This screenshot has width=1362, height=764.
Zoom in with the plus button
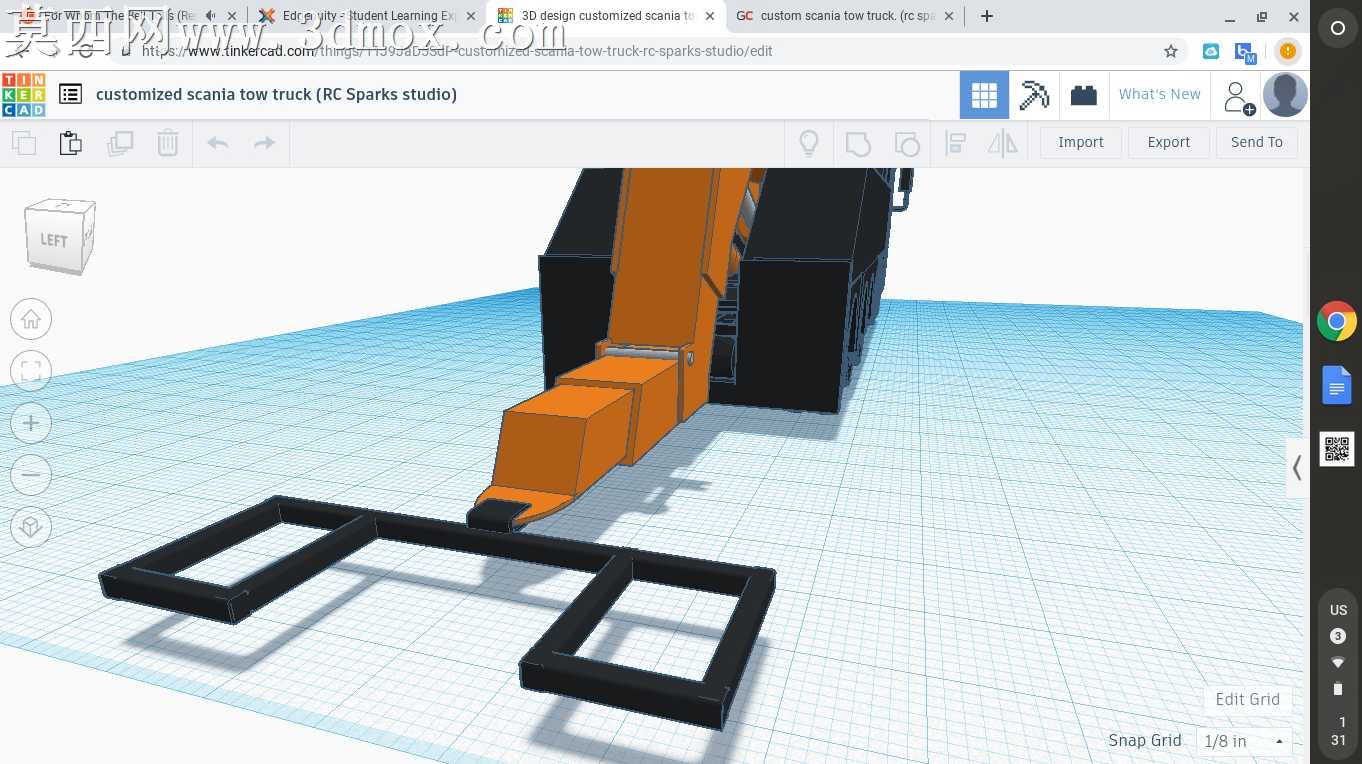(31, 423)
